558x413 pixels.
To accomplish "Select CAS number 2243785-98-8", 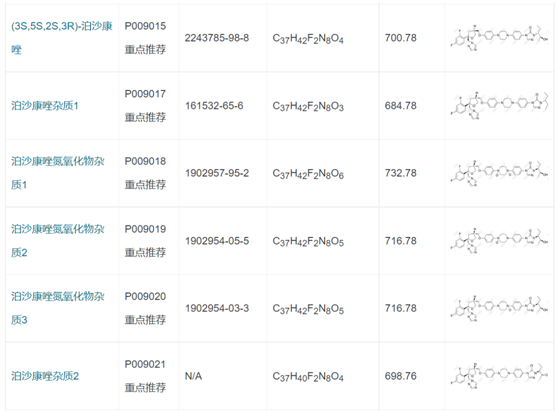I will coord(217,38).
